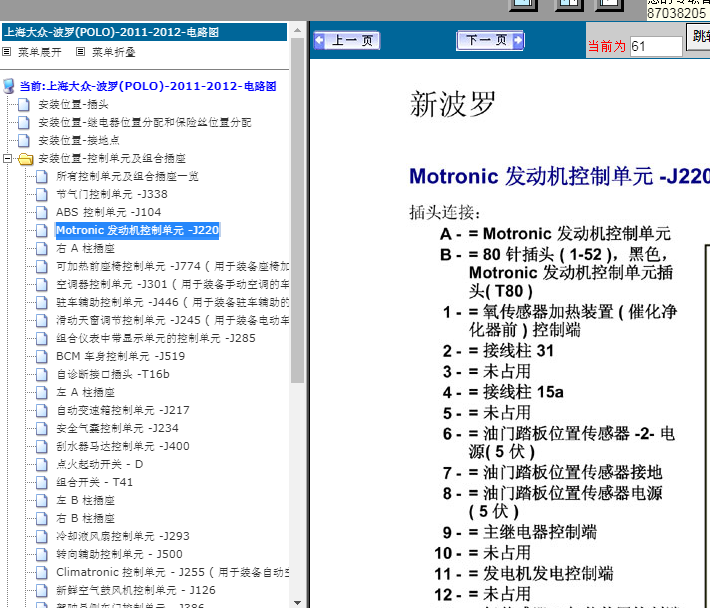Open BCM 车身控制单元 -J519 entry

point(120,356)
